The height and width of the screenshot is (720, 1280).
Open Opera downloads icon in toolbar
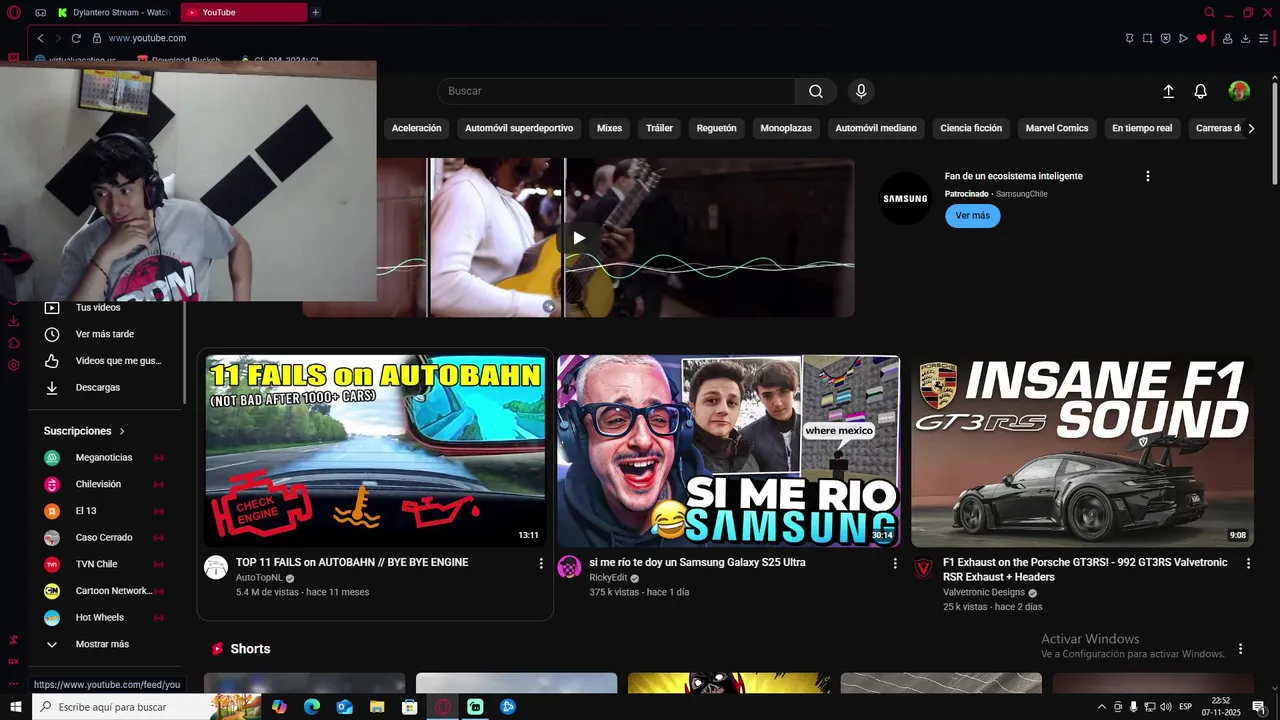pos(1245,38)
